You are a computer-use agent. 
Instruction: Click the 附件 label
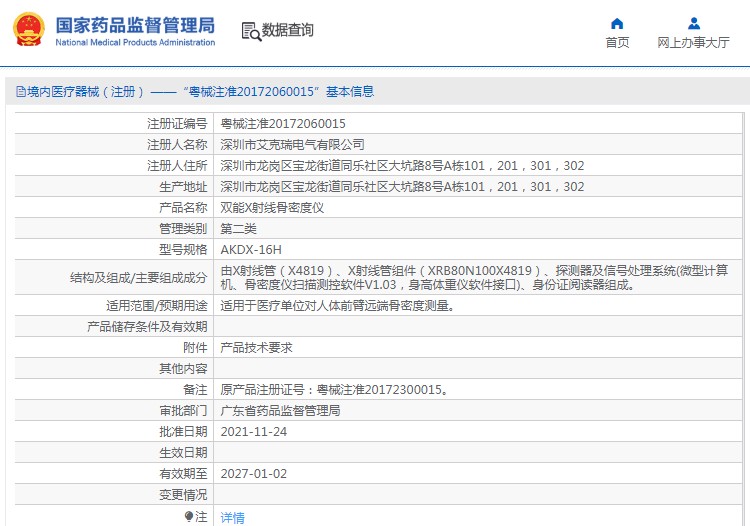(x=195, y=348)
